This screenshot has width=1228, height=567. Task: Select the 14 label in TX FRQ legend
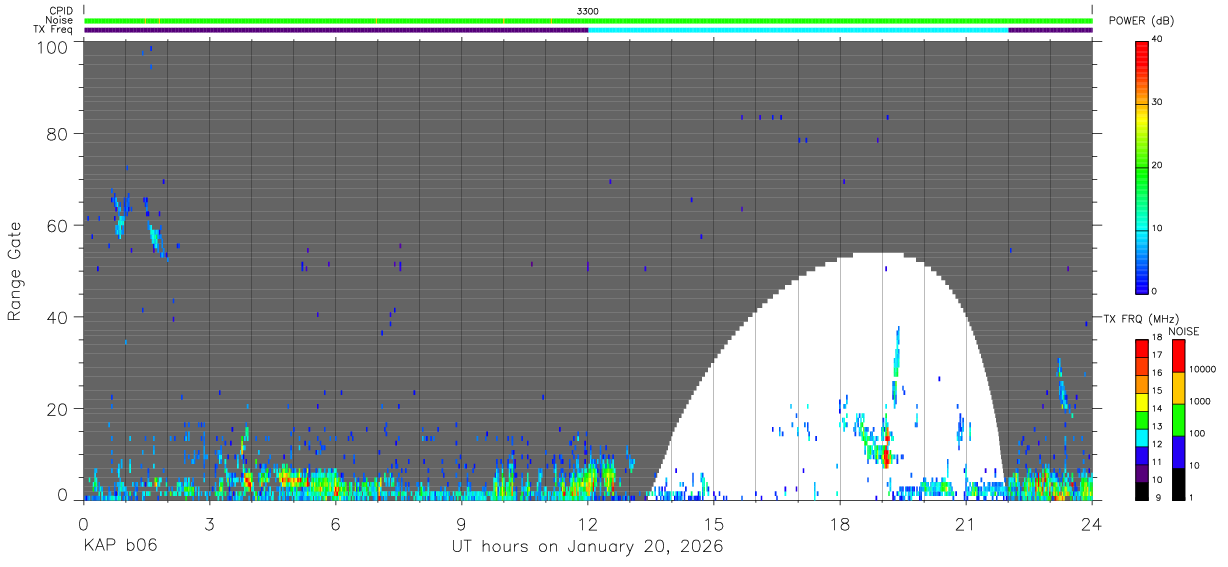click(1156, 409)
